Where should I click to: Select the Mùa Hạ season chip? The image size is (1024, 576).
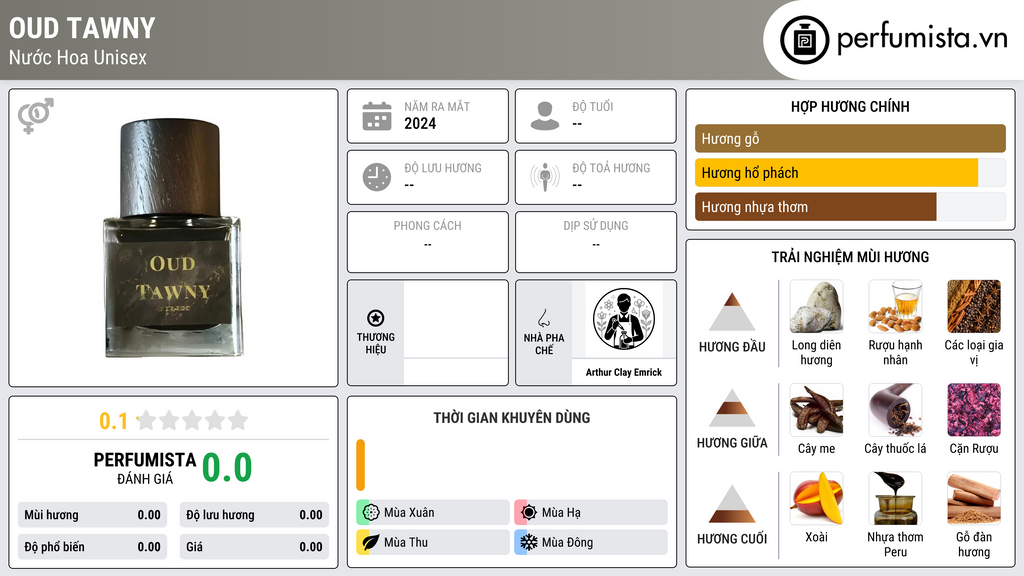click(x=591, y=513)
